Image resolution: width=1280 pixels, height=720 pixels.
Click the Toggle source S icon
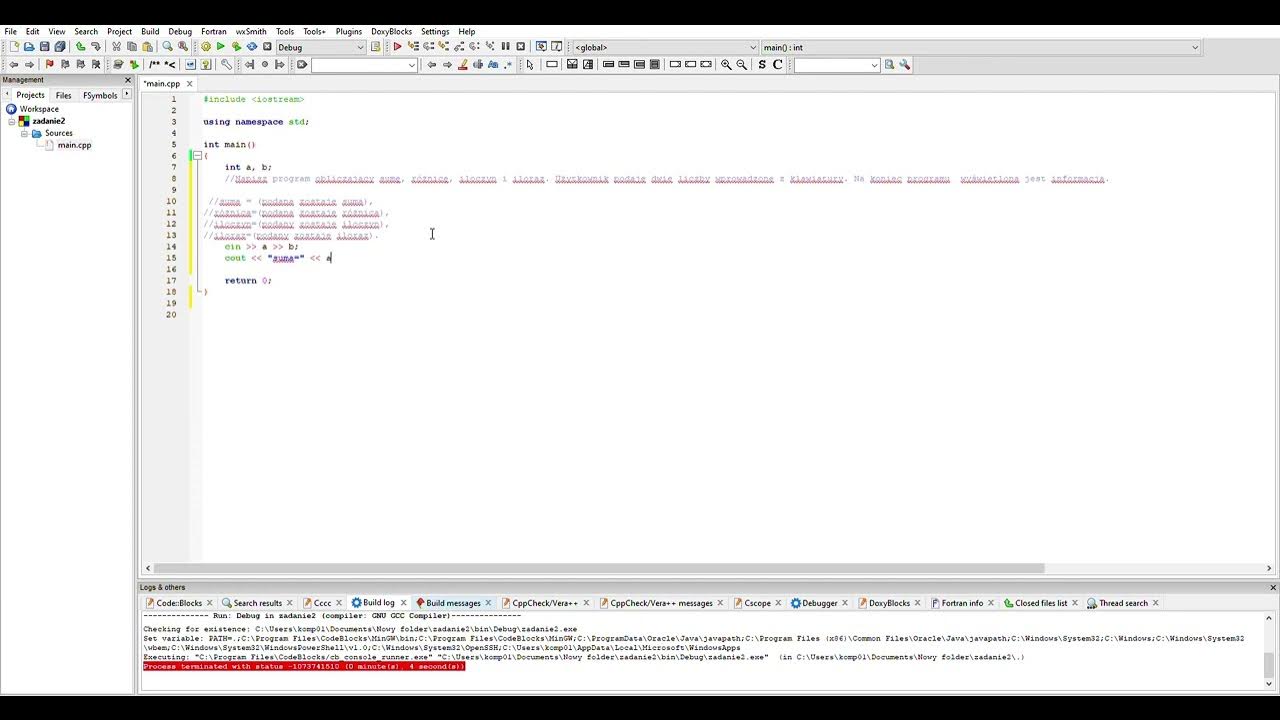[762, 65]
